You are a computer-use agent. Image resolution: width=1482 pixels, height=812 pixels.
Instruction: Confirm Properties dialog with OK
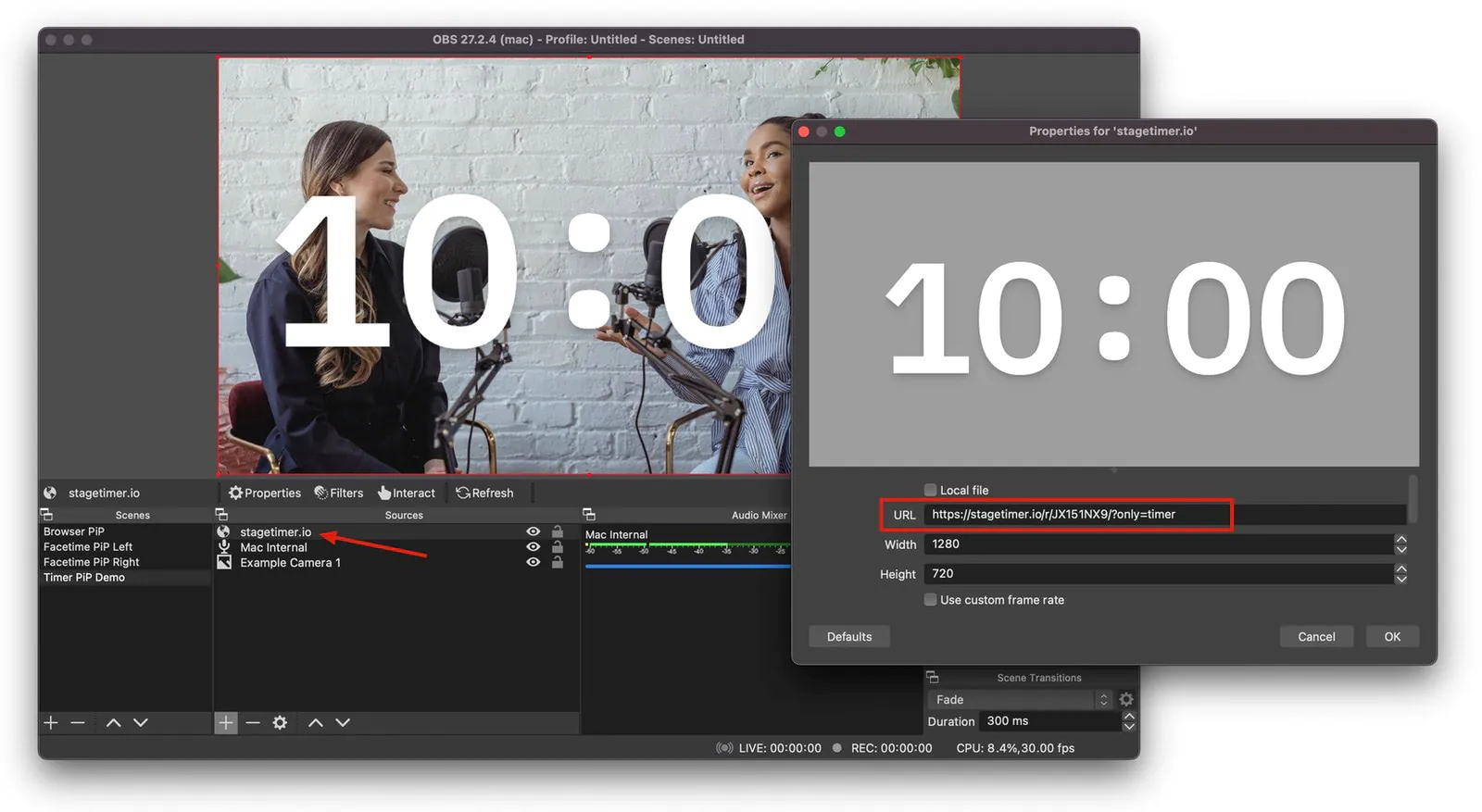point(1392,637)
